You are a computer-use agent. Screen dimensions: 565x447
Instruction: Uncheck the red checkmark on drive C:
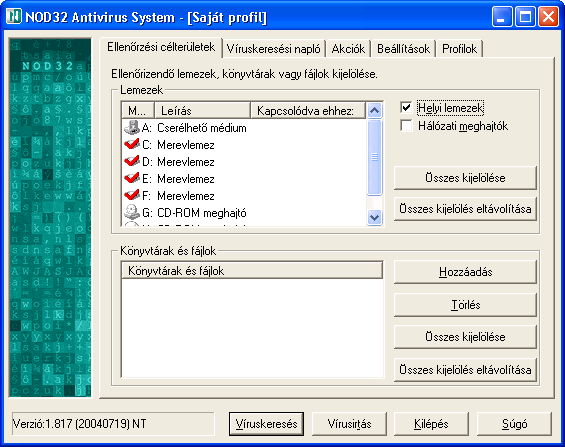coord(132,144)
